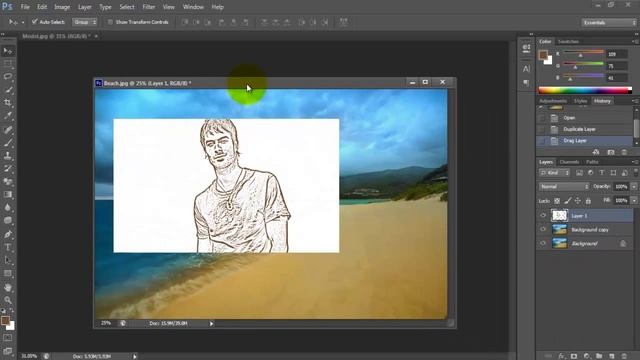Click the color spectrum ramp bar
This screenshot has height=360, width=640.
click(585, 90)
